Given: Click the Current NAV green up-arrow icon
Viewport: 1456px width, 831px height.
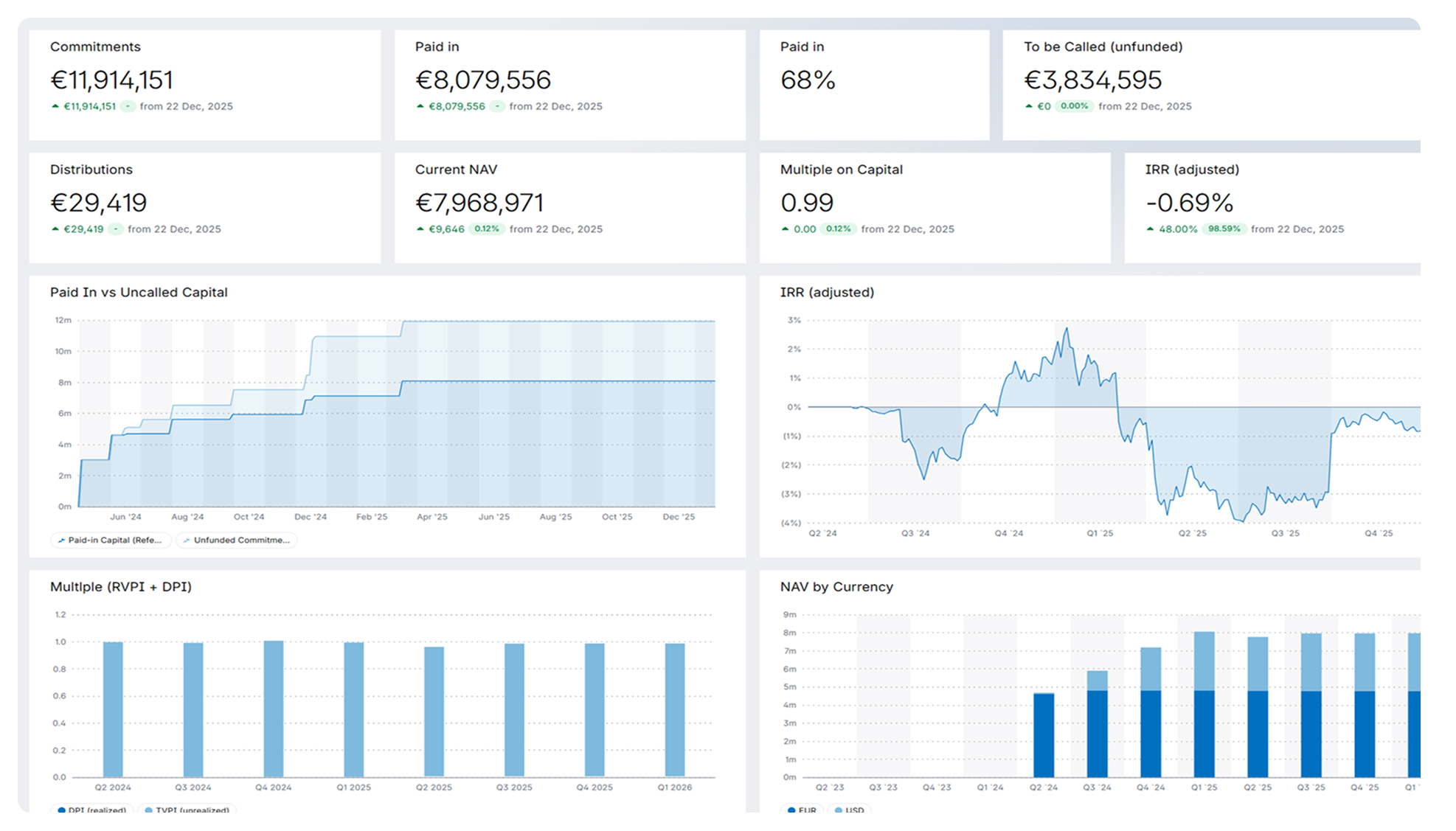Looking at the screenshot, I should point(420,229).
